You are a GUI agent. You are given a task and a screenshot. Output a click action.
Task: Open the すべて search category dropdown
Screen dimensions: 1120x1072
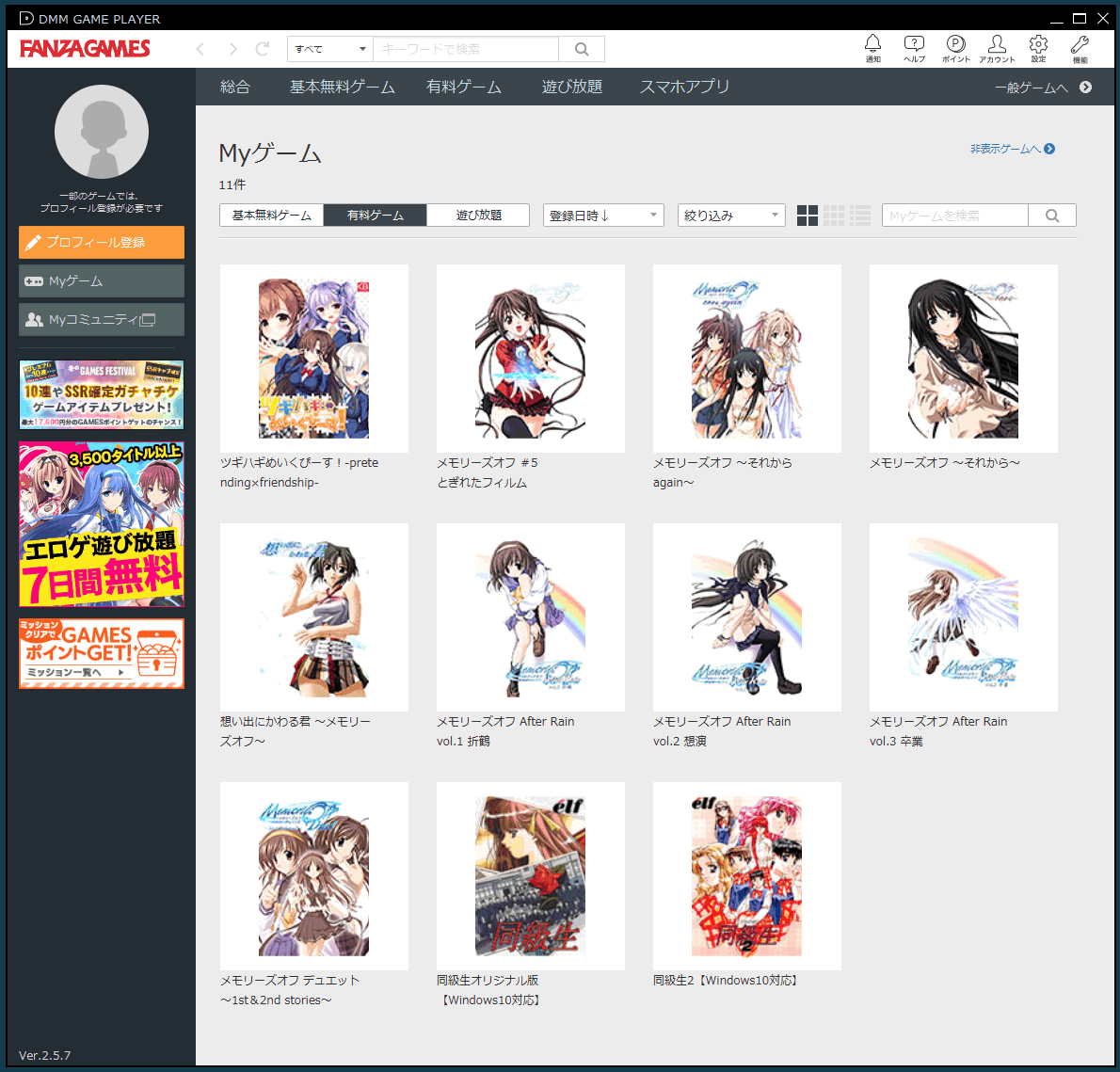tap(330, 49)
